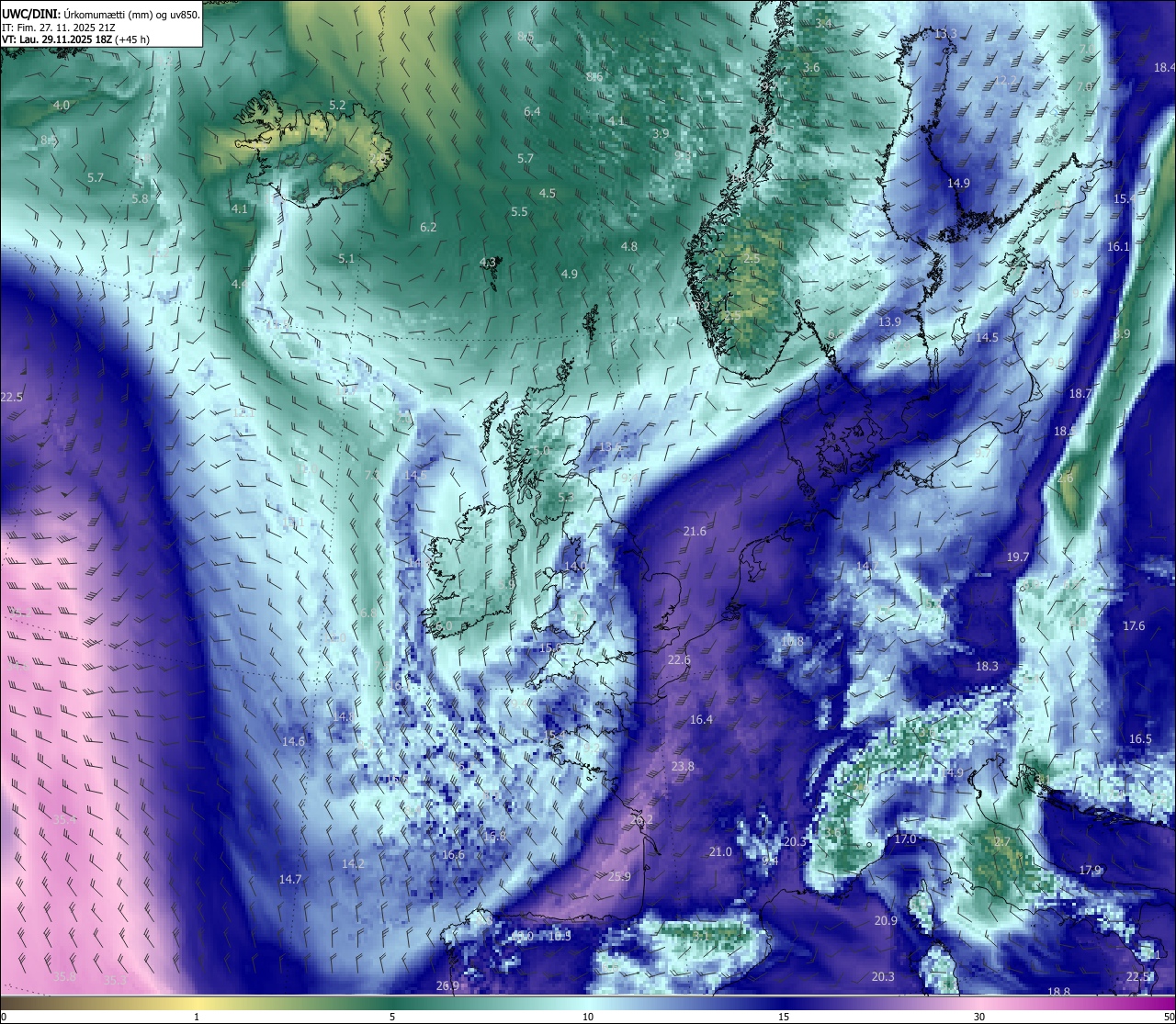Click the map value "14.9"
The image size is (1176, 1024).
[x=958, y=184]
